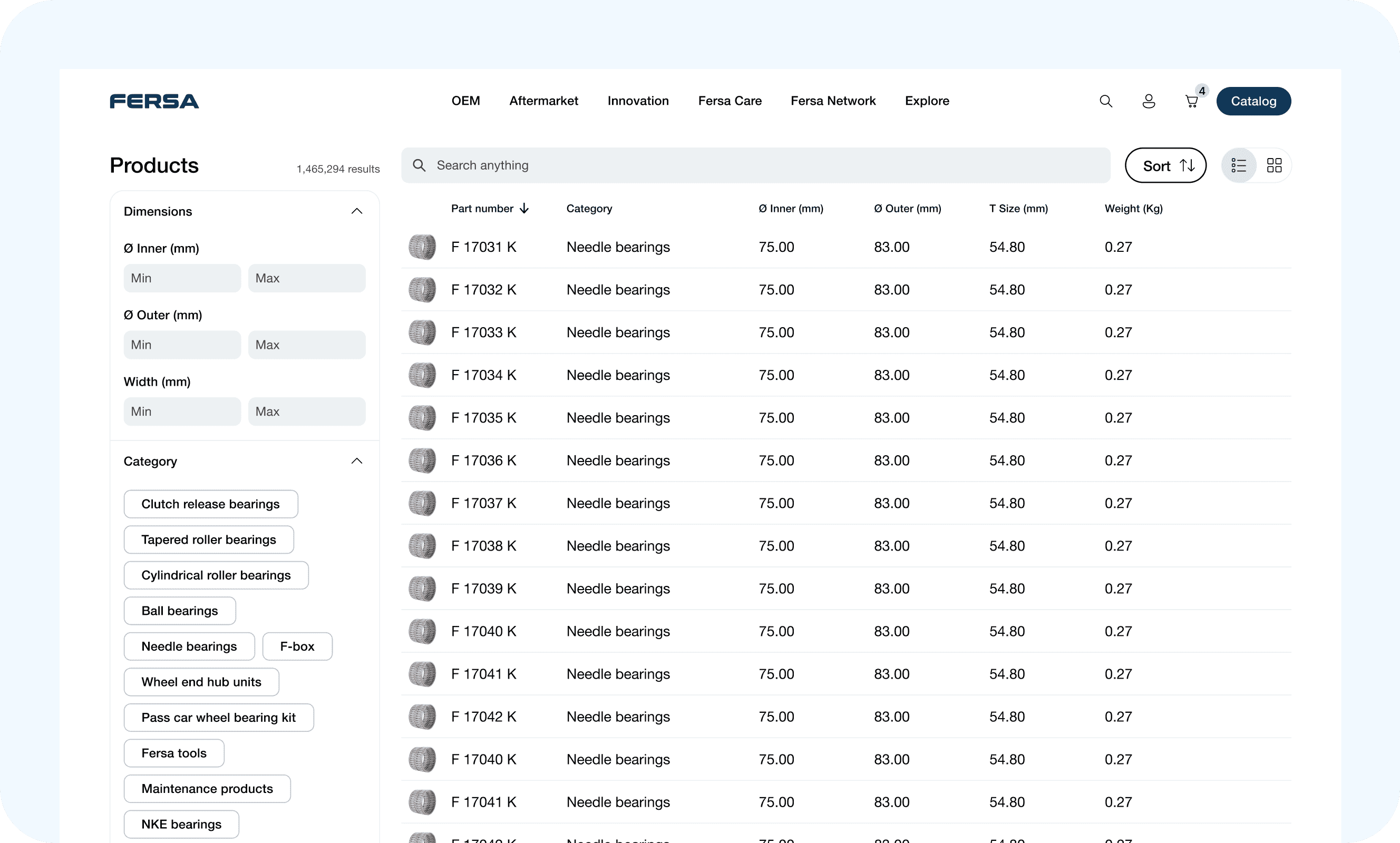Click the Inner diameter Min field
This screenshot has width=1400, height=843.
182,278
